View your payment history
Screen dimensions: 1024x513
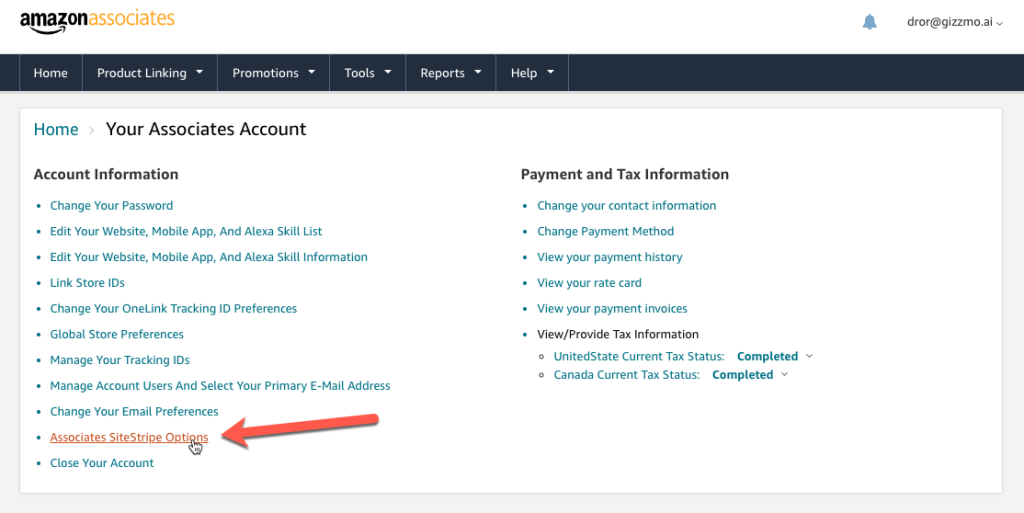click(x=609, y=257)
